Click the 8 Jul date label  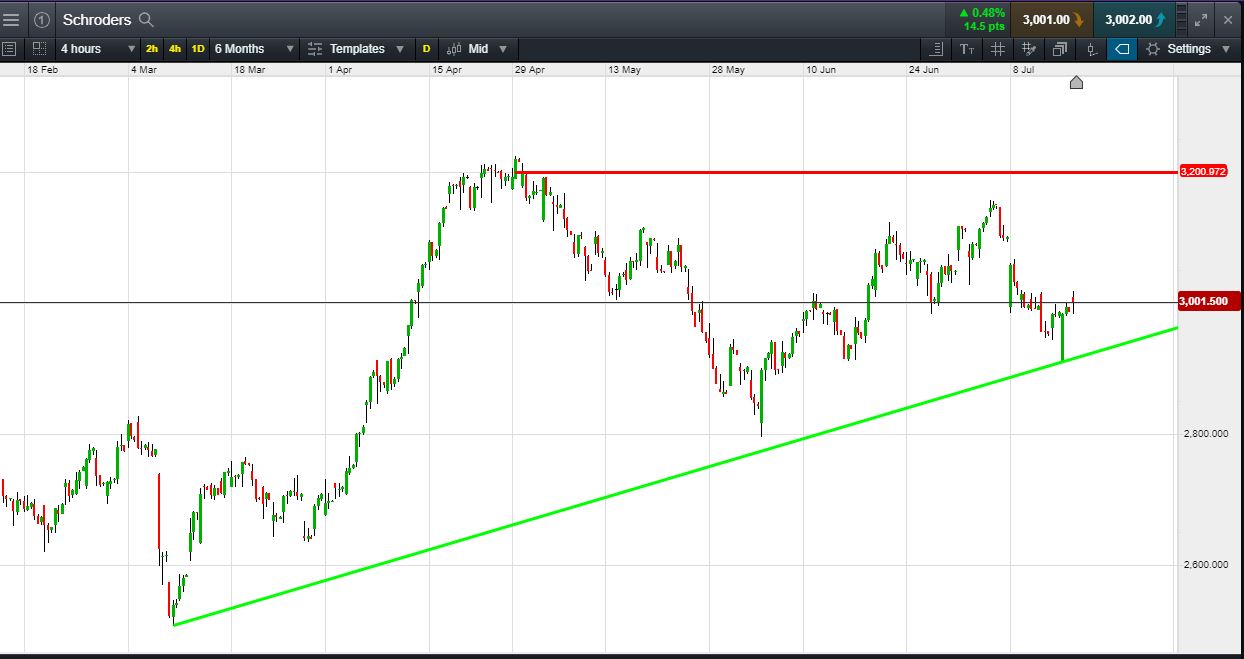tap(1026, 70)
